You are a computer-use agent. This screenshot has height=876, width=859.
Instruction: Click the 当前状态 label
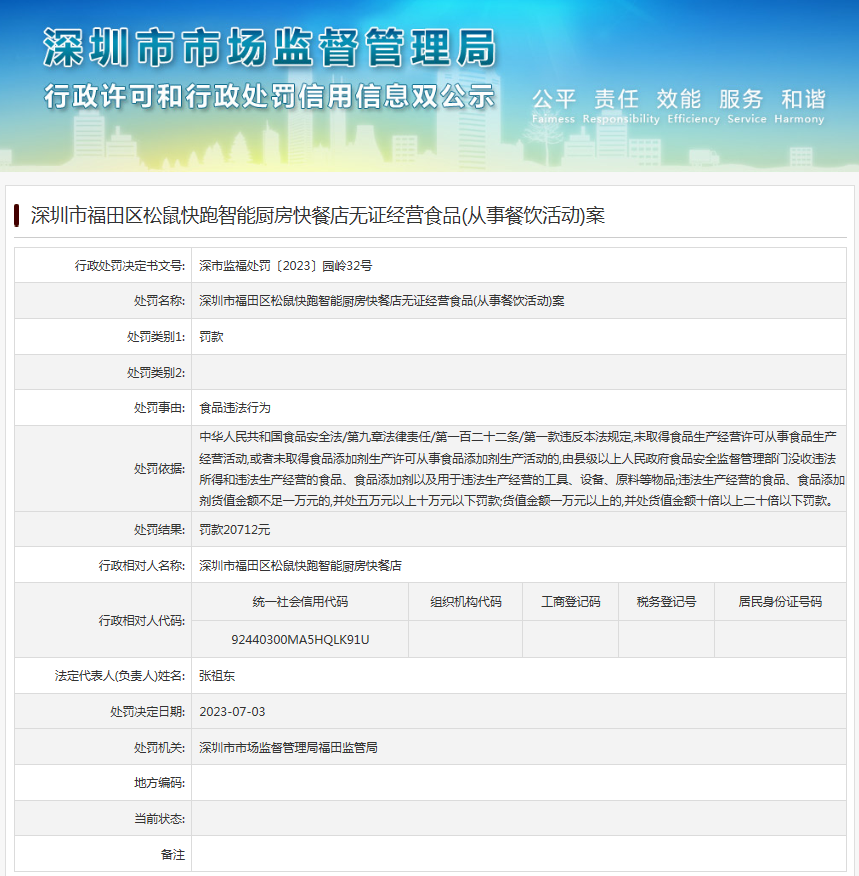159,819
